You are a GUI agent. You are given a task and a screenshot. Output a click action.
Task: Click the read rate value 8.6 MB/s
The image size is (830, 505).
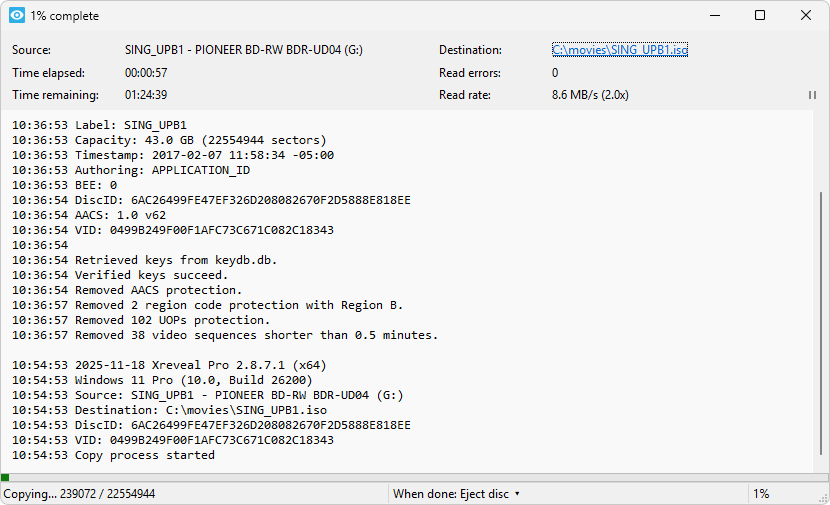(590, 96)
